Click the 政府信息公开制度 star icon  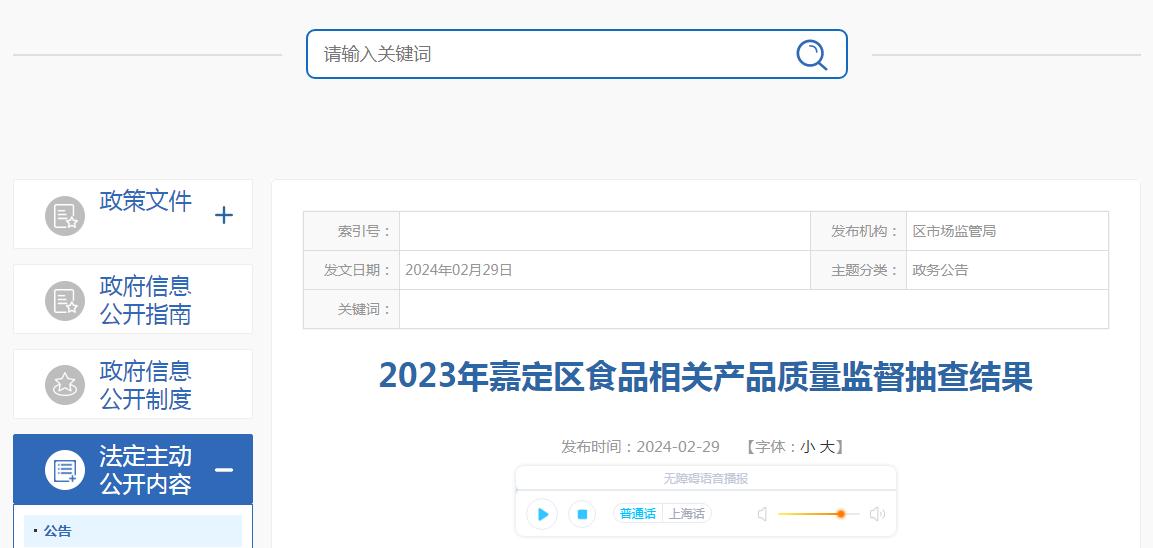pos(65,385)
